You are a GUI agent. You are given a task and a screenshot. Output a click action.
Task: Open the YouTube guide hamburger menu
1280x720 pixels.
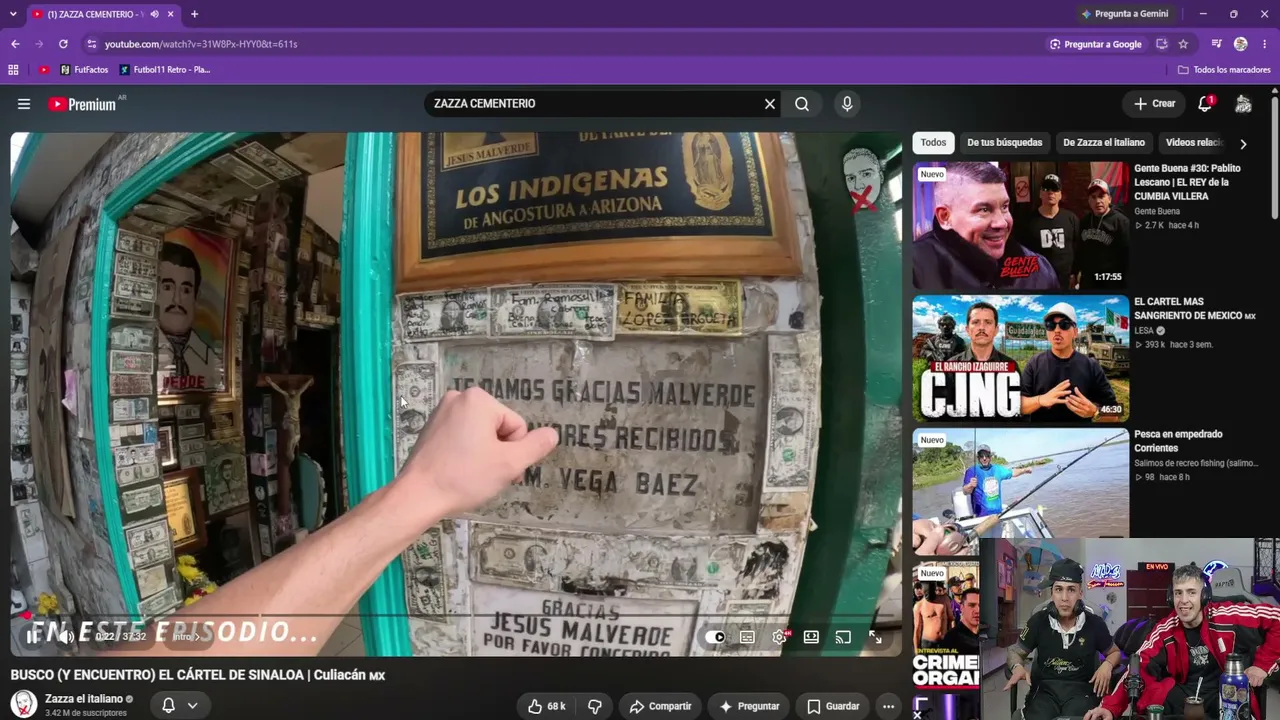point(24,104)
